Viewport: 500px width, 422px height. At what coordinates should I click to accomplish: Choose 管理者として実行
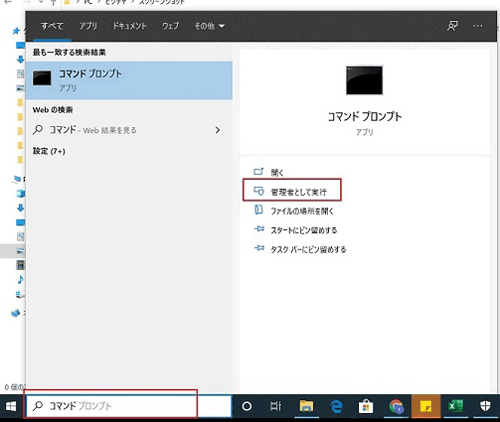299,192
